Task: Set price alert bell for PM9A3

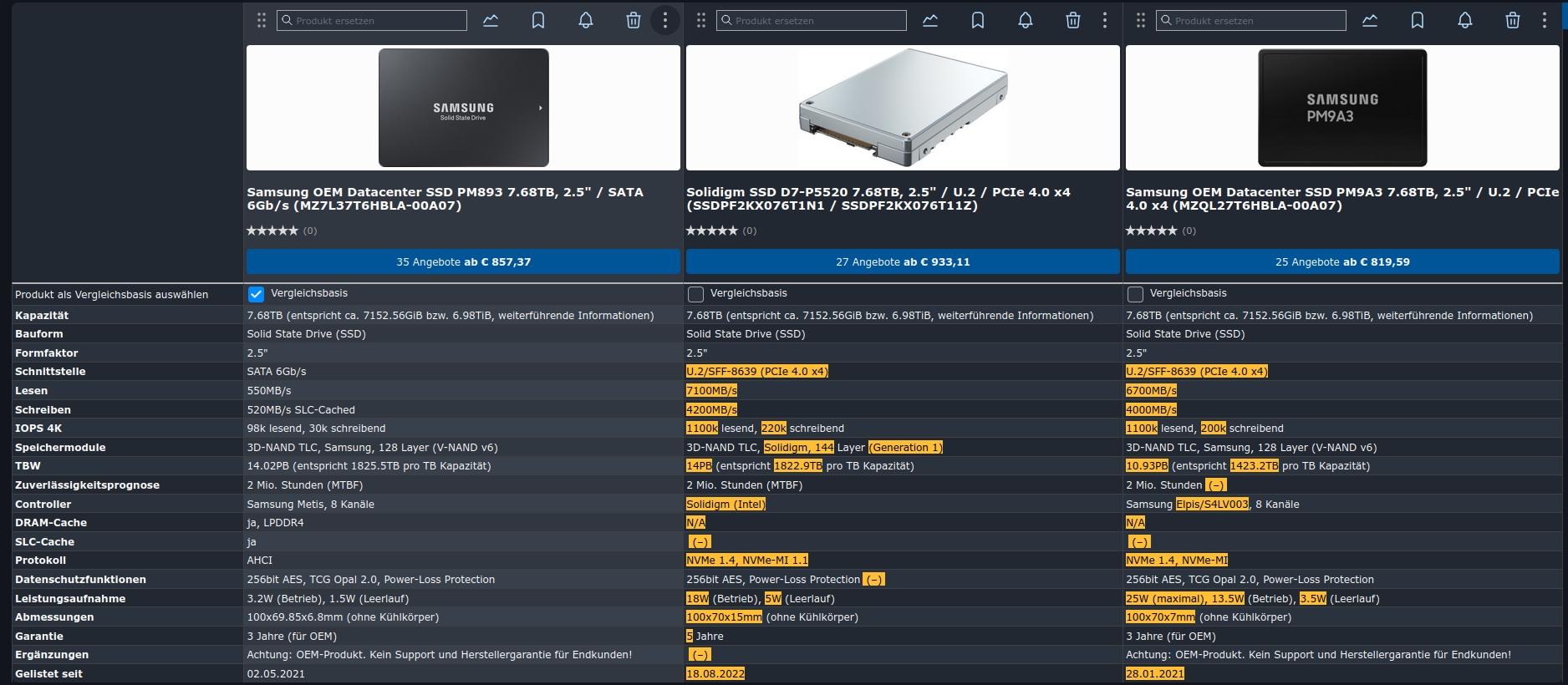Action: 1465,20
